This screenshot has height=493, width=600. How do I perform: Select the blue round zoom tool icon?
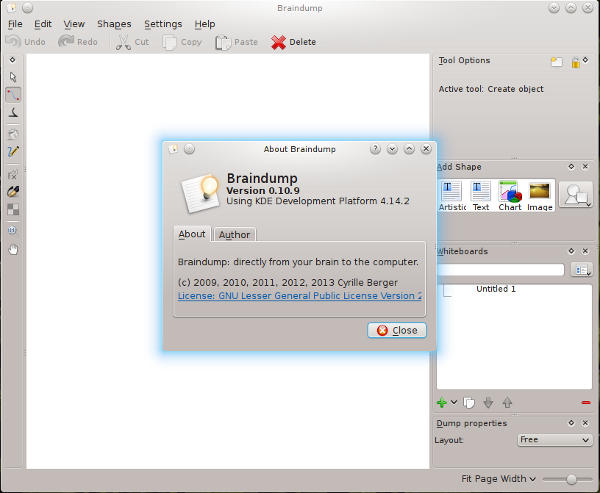point(12,230)
